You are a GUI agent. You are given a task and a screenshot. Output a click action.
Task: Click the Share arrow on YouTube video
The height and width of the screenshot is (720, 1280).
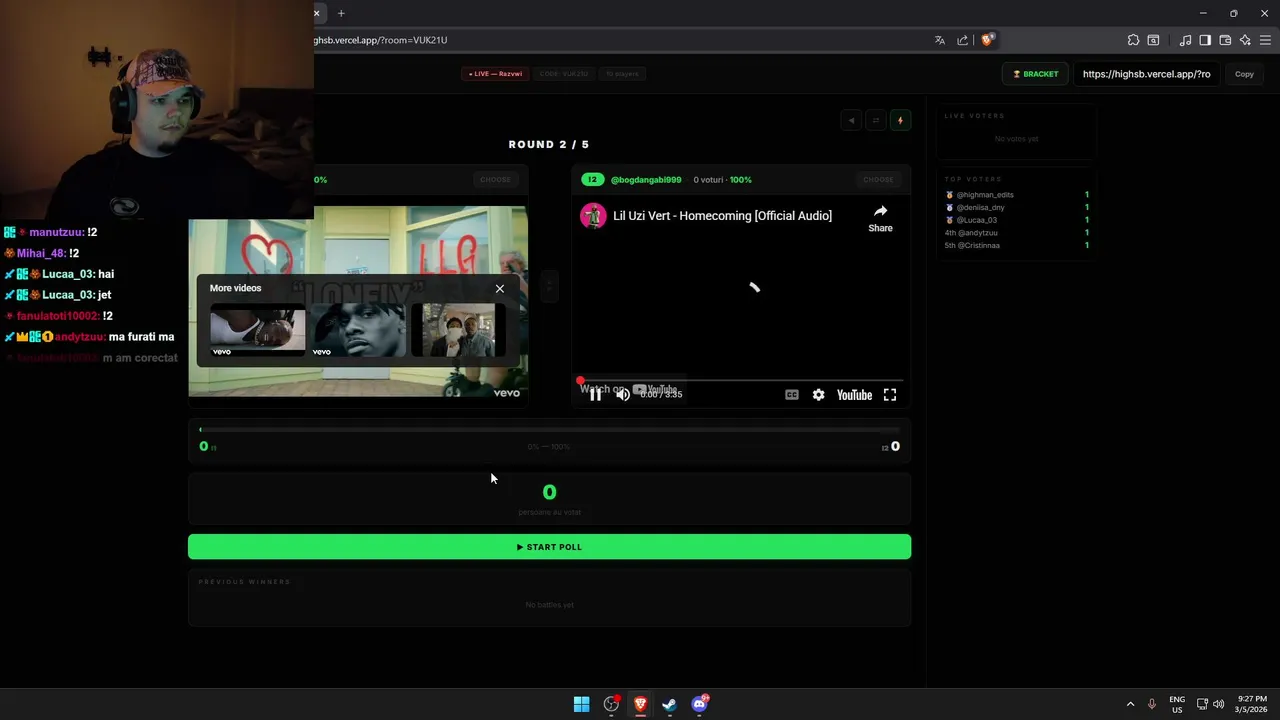[880, 218]
